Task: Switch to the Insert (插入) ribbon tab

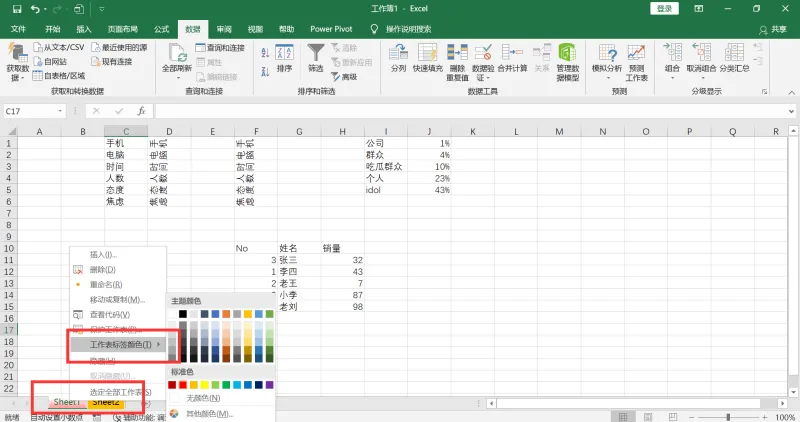Action: [84, 29]
